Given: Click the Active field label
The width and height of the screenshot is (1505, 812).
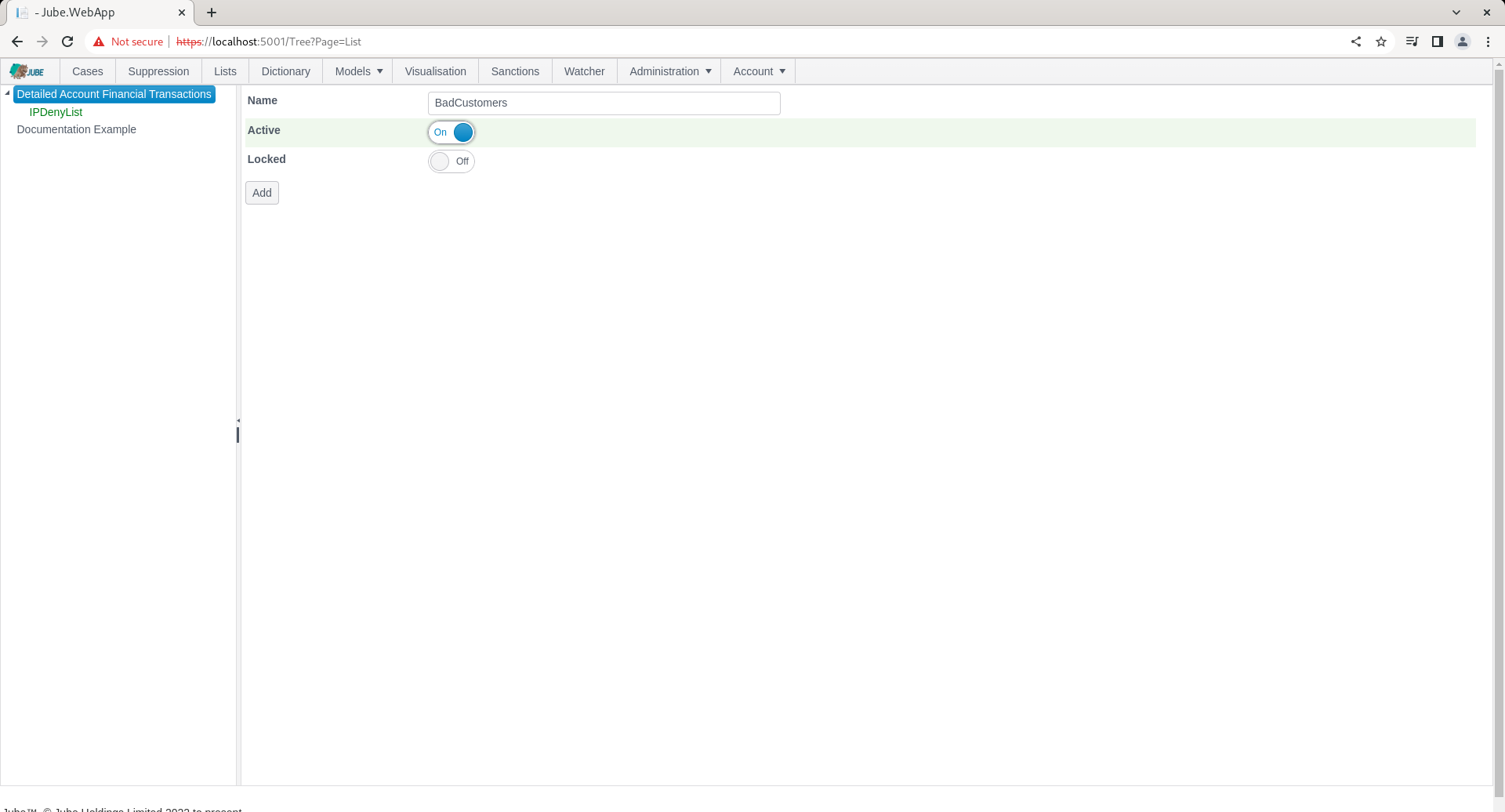Looking at the screenshot, I should coord(263,130).
